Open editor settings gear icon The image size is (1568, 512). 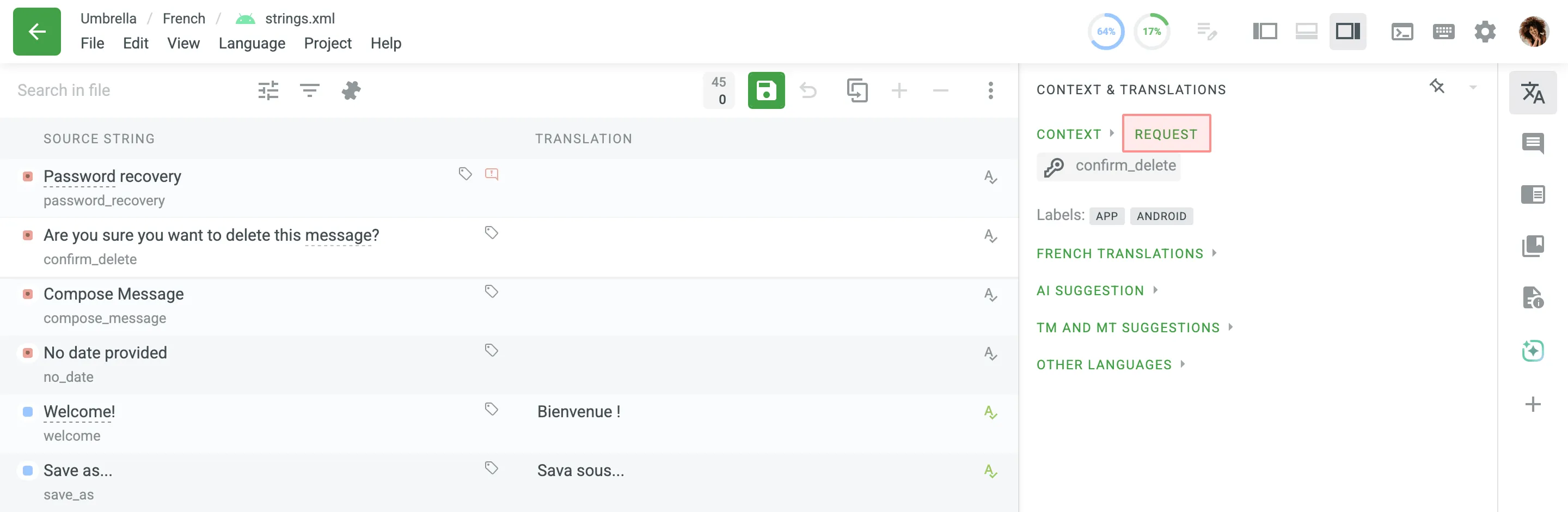[x=1485, y=32]
